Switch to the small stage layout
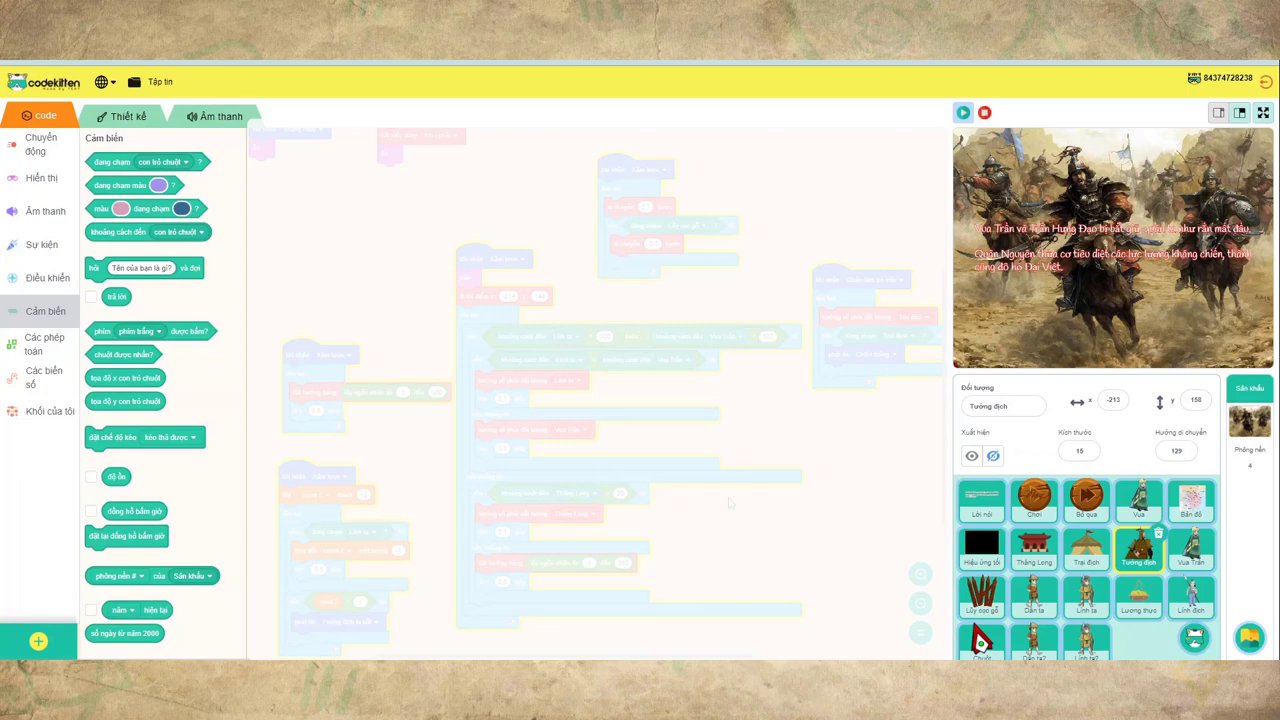Image resolution: width=1280 pixels, height=720 pixels. click(1218, 113)
